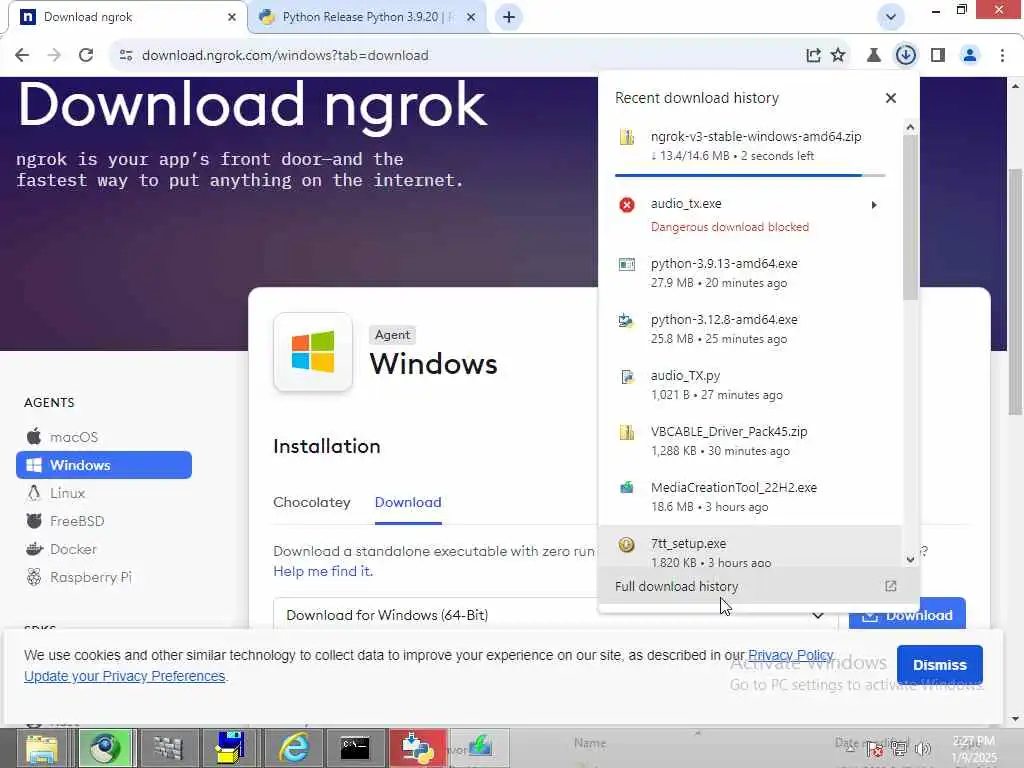Open the Chrome profile avatar
This screenshot has width=1024, height=768.
pyautogui.click(x=970, y=56)
